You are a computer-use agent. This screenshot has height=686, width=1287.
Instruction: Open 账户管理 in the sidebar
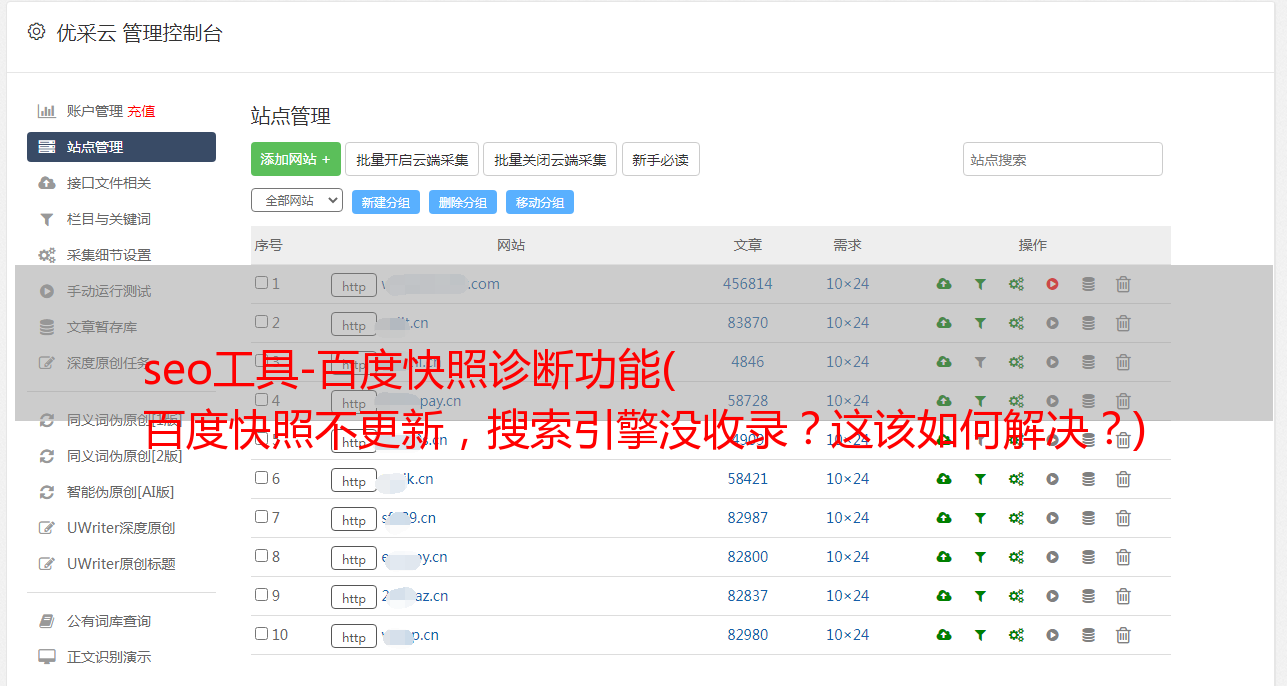95,111
